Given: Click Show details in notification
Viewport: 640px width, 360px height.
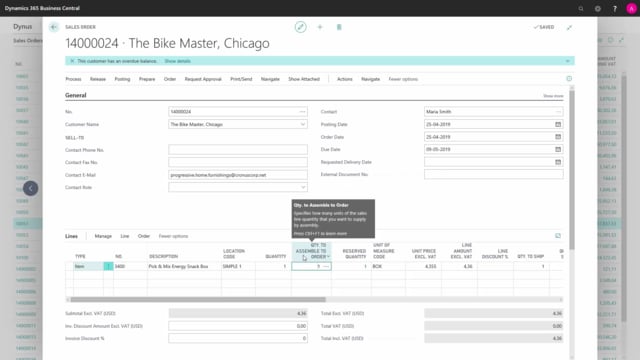Looking at the screenshot, I should [x=178, y=61].
